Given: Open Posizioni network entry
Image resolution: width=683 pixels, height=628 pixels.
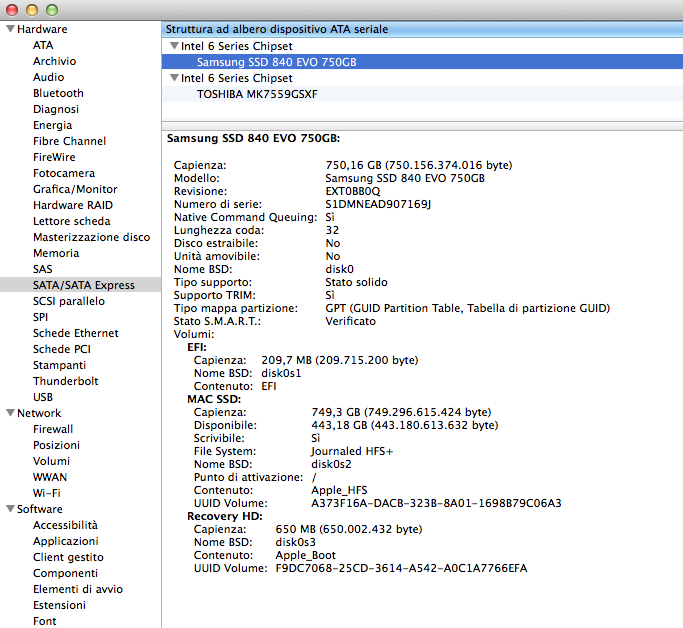Looking at the screenshot, I should click(57, 445).
